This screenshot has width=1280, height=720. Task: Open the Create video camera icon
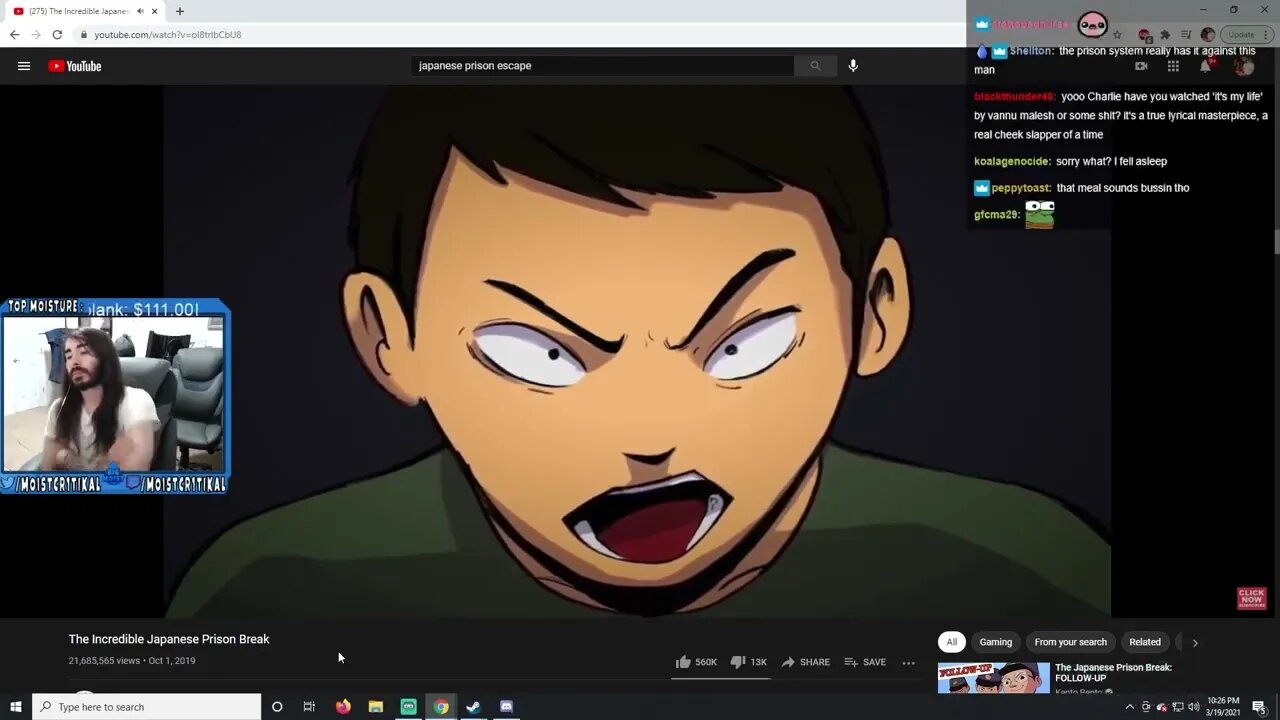coord(1141,66)
